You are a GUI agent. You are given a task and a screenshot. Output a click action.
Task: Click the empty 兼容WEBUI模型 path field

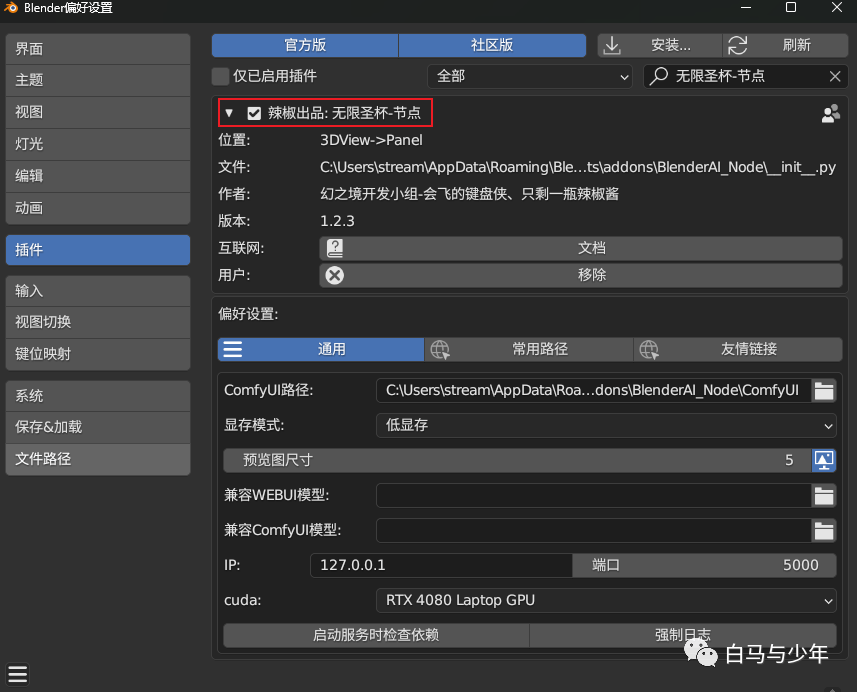tap(594, 496)
